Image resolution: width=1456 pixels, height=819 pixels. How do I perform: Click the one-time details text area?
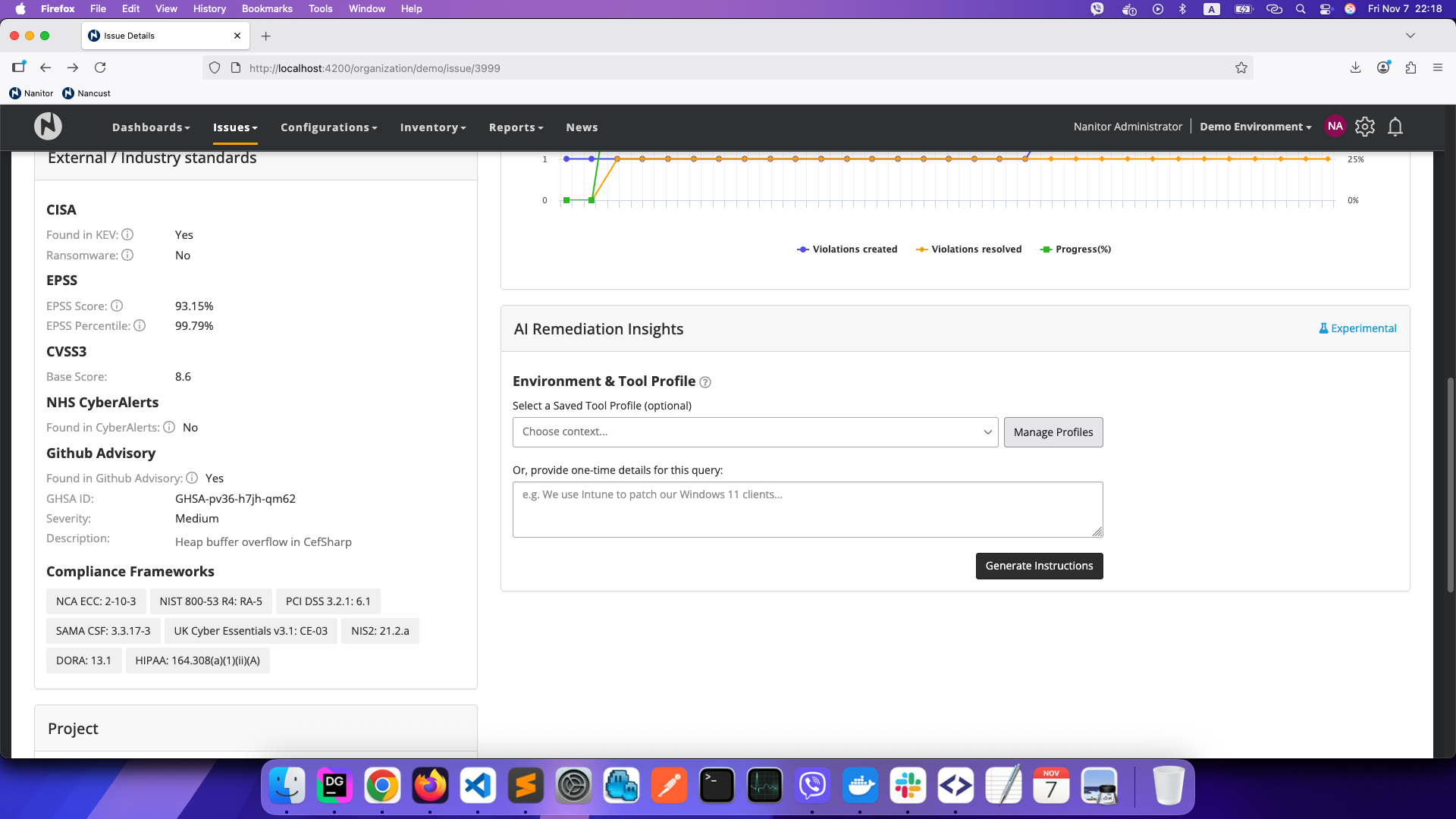[x=808, y=510]
